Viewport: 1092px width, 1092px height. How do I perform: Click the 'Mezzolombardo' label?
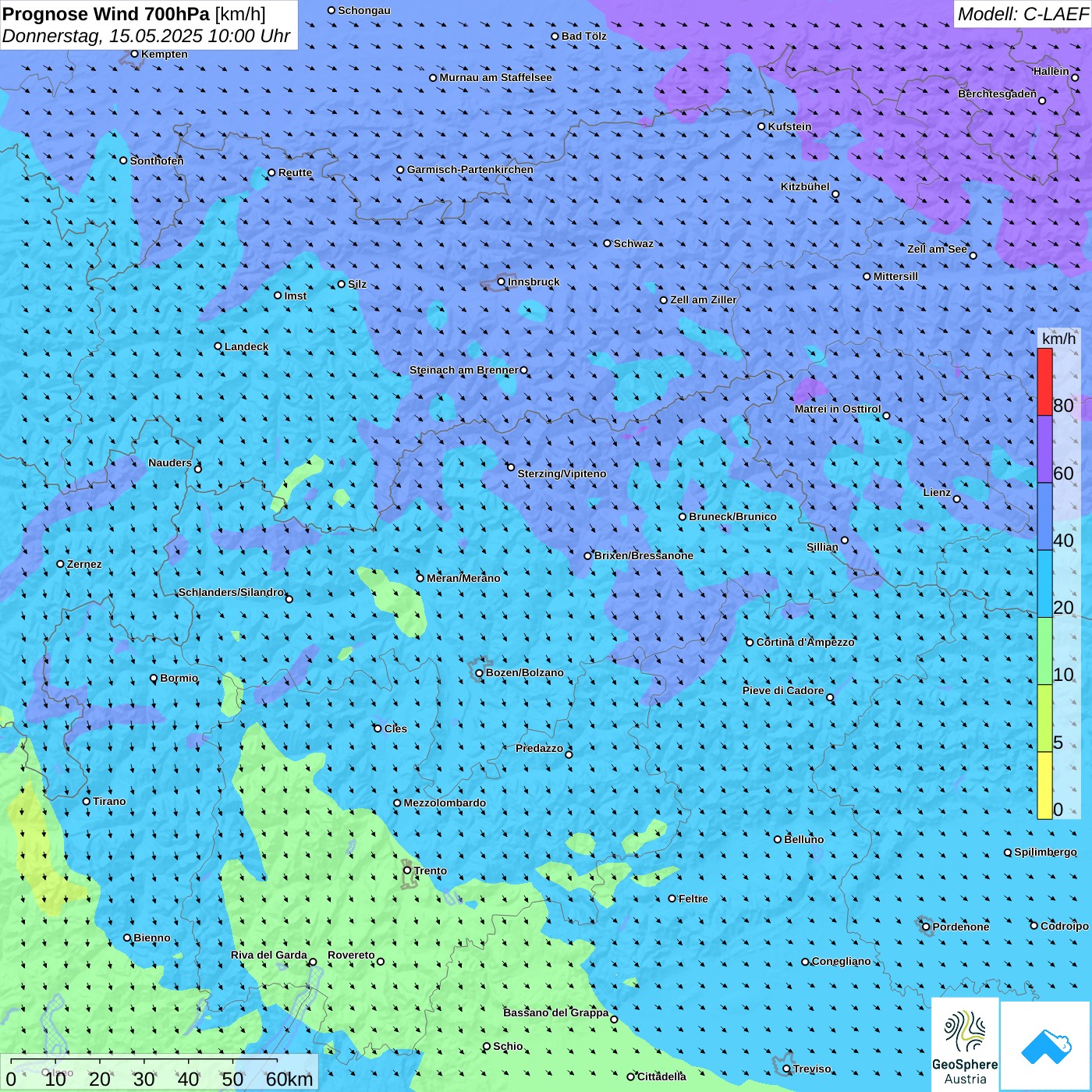[445, 803]
